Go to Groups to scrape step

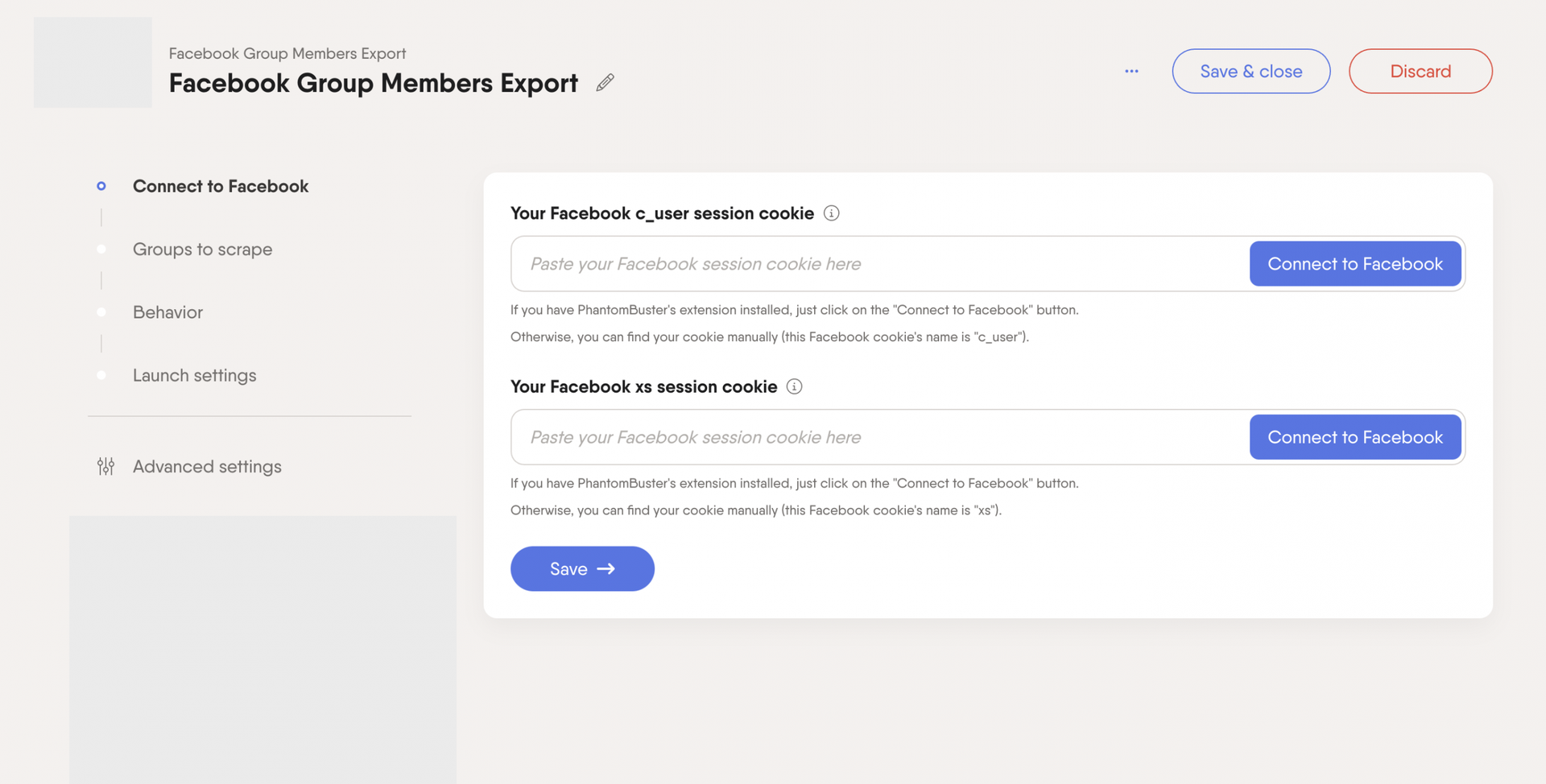click(203, 250)
